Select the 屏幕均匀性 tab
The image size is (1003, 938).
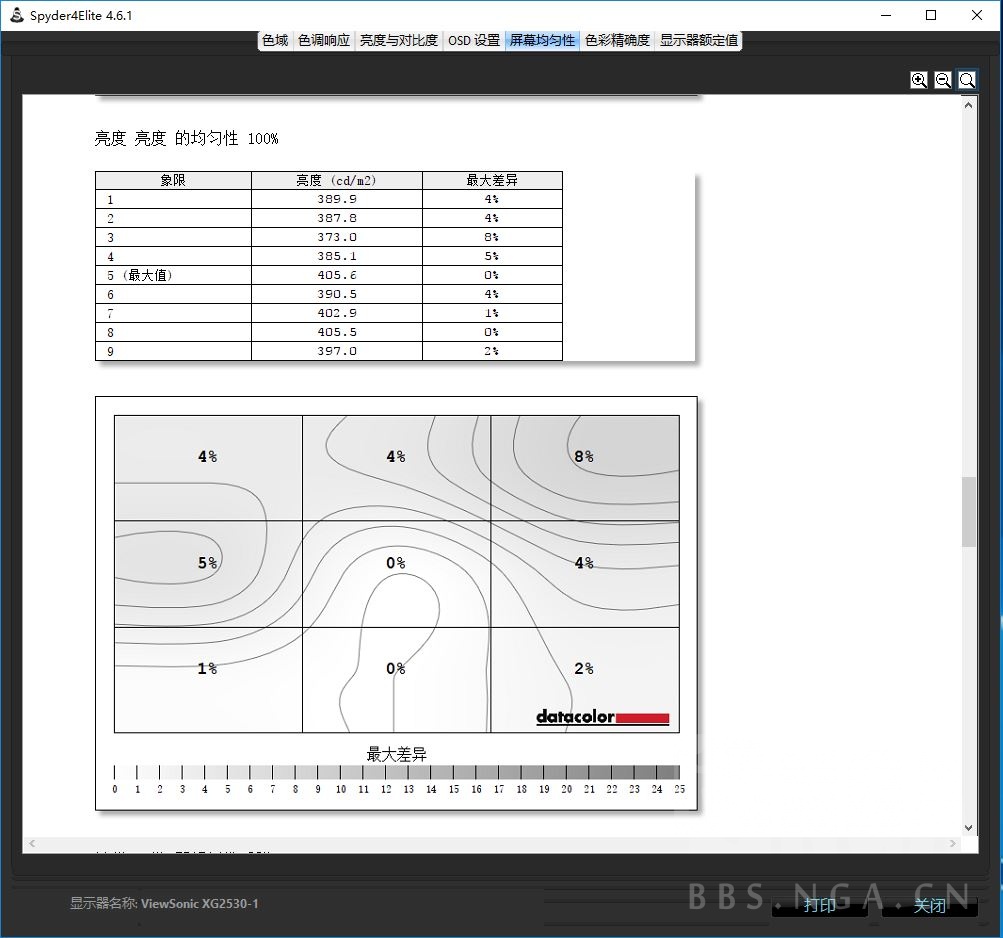coord(542,40)
